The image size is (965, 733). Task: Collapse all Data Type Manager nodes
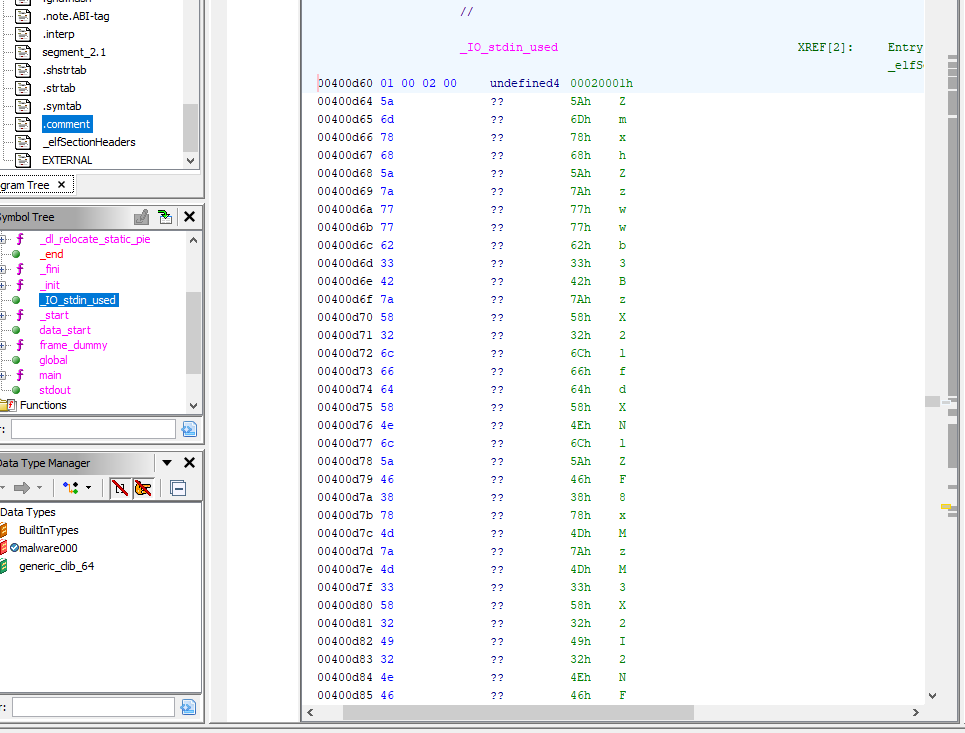click(x=178, y=488)
